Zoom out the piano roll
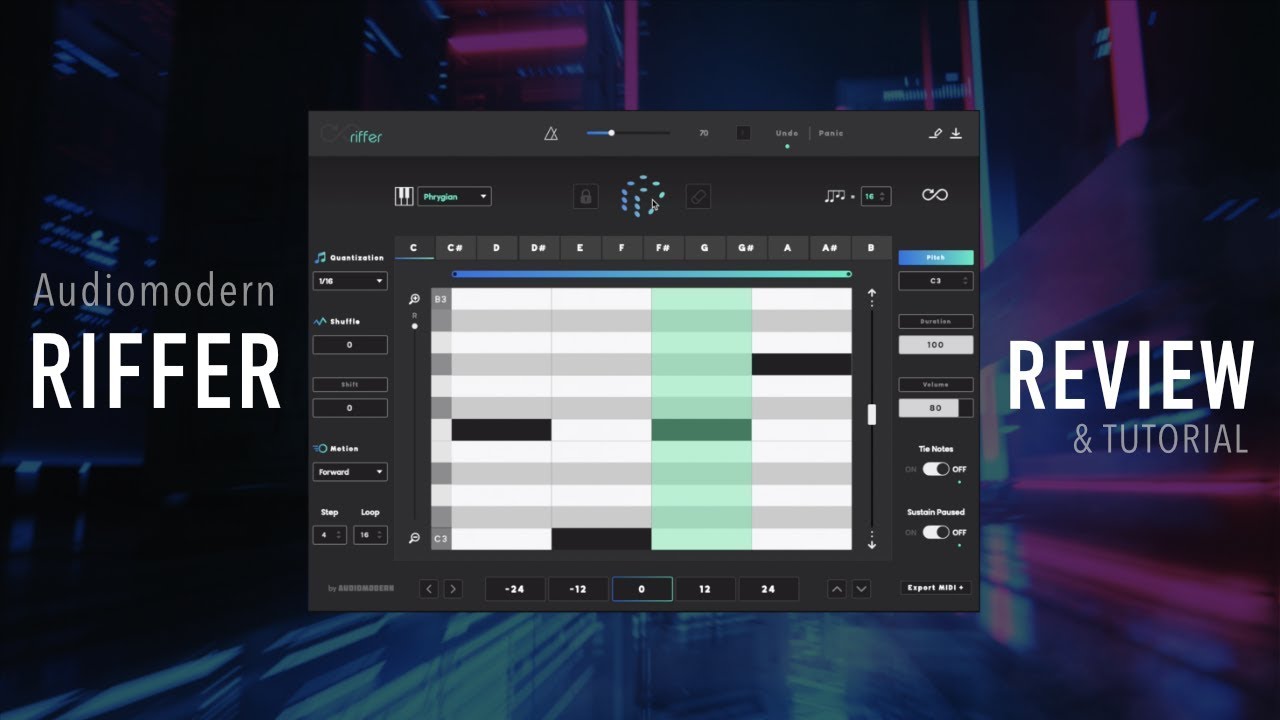The image size is (1280, 720). point(414,538)
